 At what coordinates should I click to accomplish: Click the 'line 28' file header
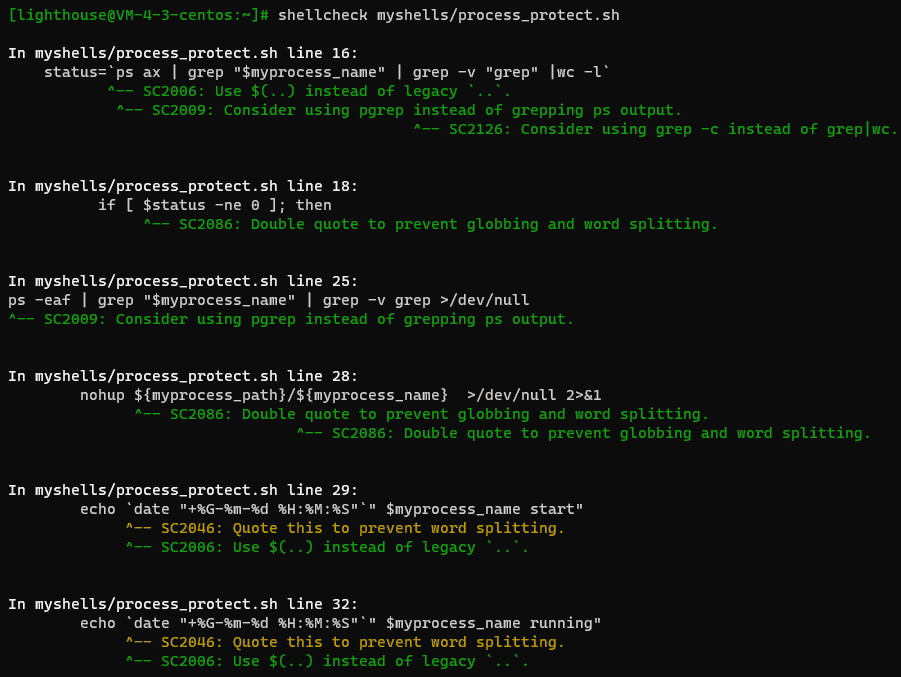click(x=183, y=376)
